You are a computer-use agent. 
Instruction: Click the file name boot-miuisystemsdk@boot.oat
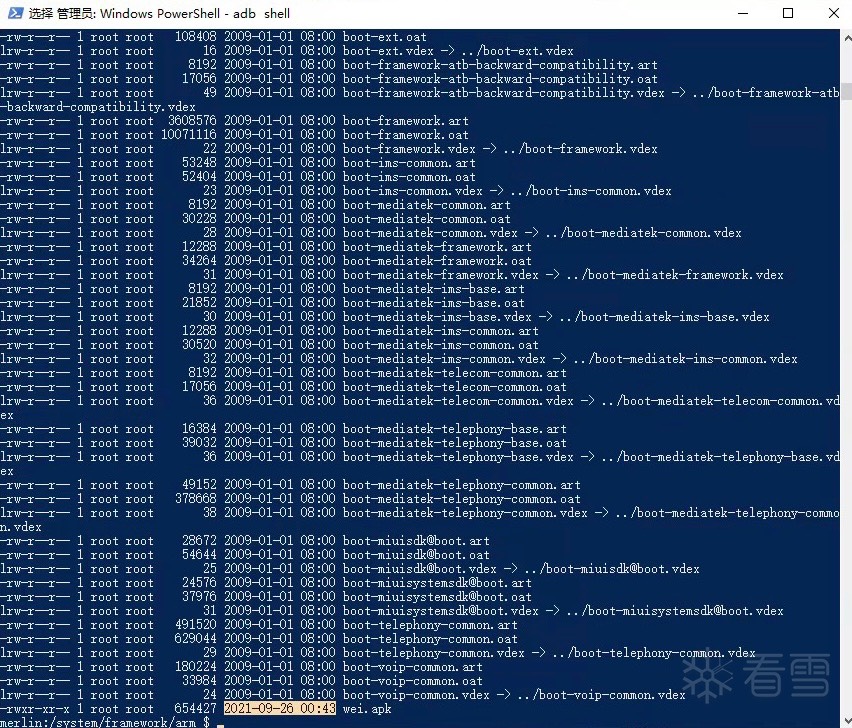pos(437,597)
